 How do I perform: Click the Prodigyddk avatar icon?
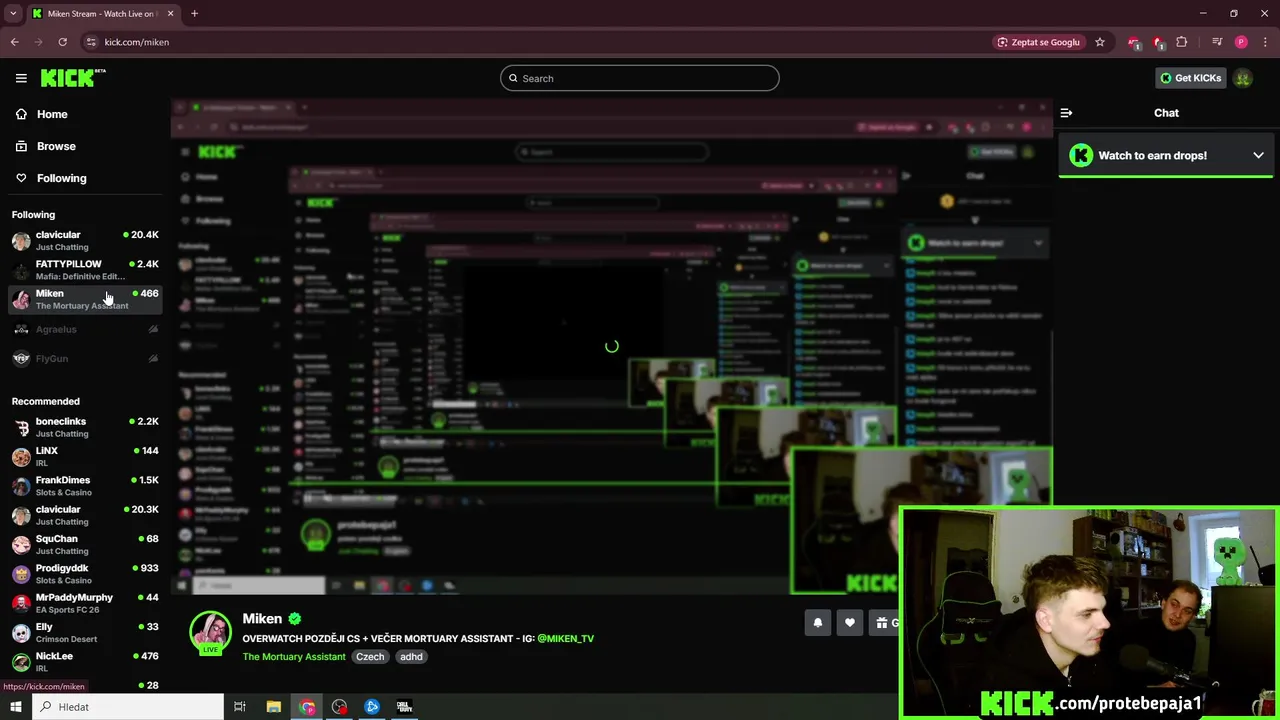tap(21, 574)
